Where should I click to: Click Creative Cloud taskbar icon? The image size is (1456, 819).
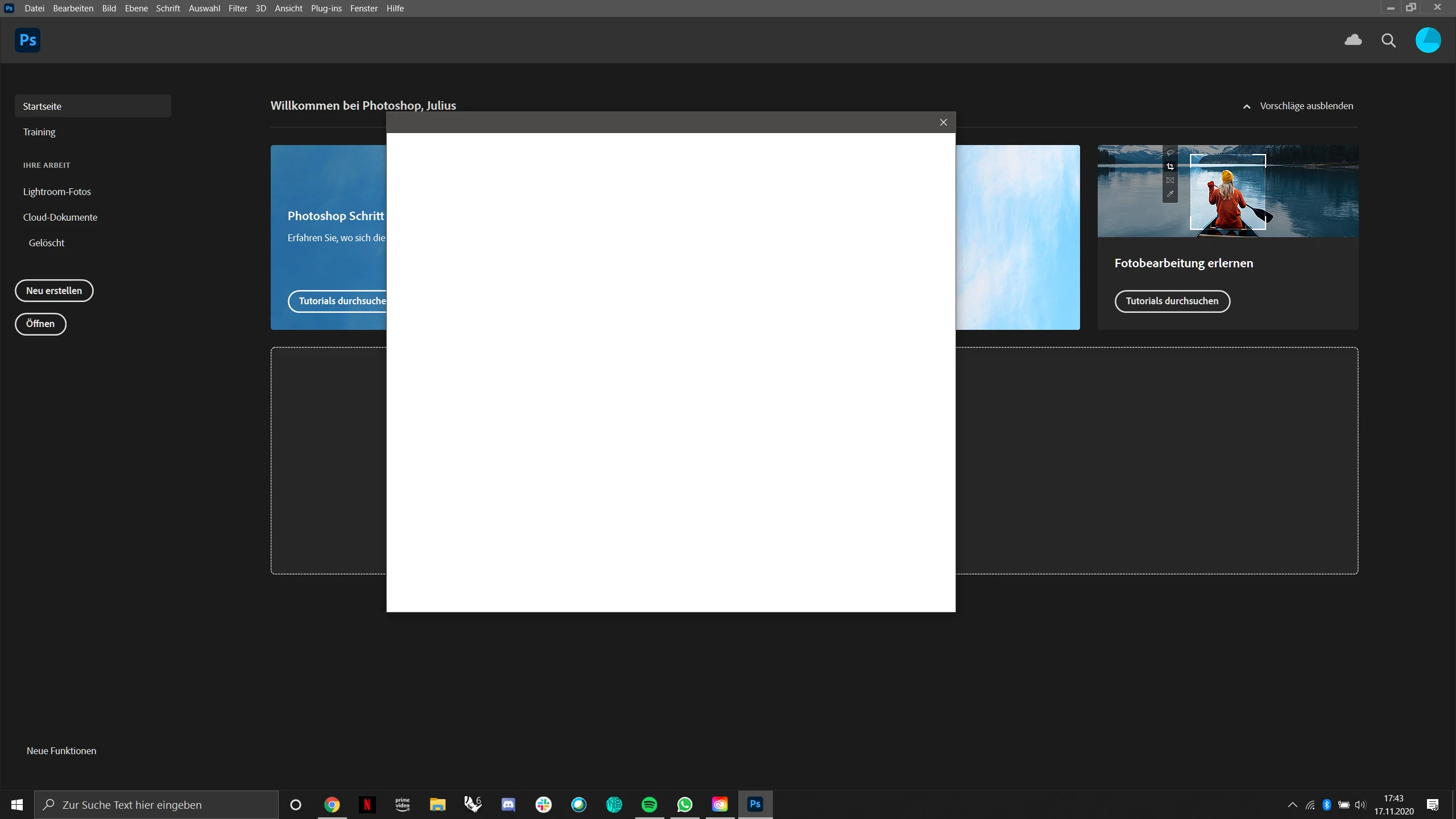(x=719, y=804)
